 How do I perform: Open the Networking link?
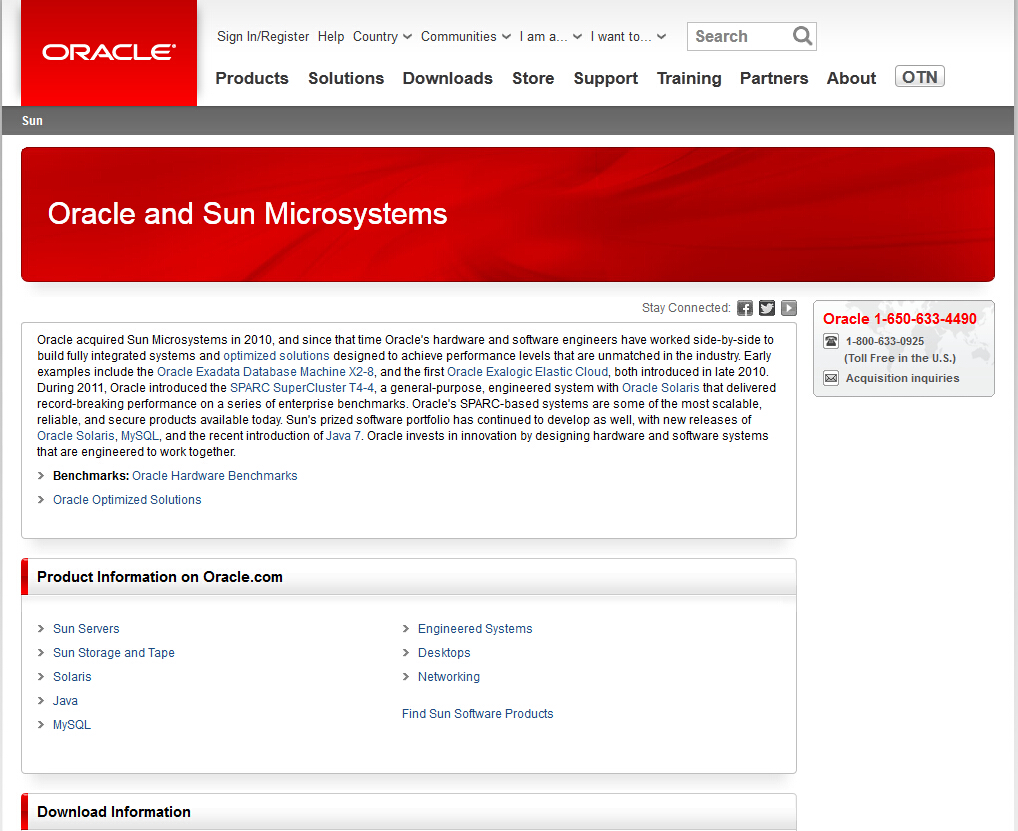[449, 676]
